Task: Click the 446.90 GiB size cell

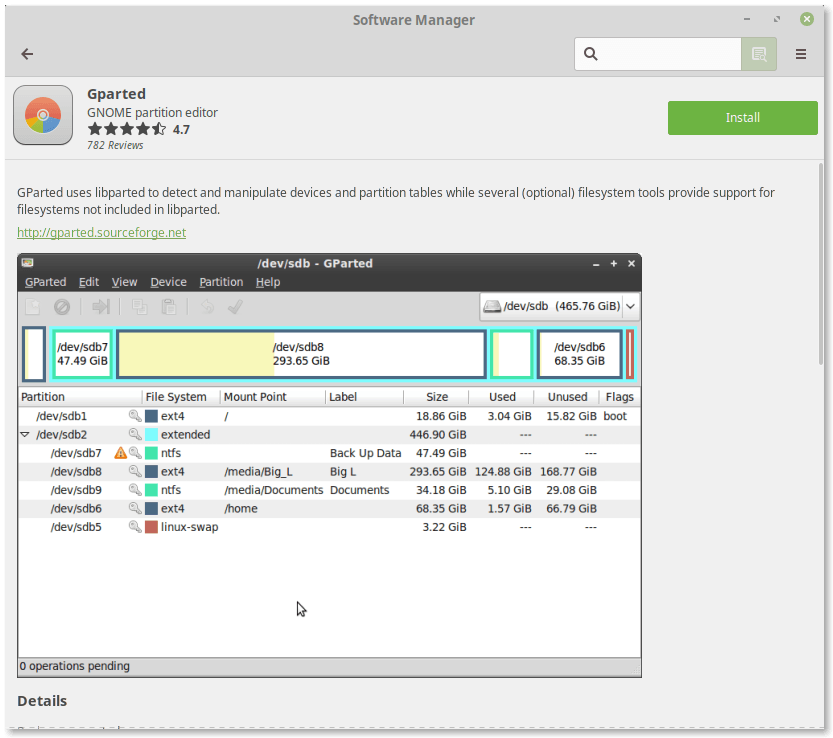Action: pos(438,435)
